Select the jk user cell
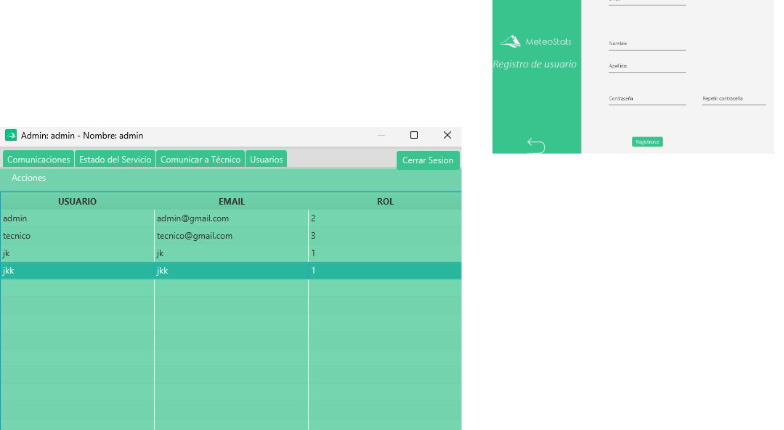 point(77,254)
